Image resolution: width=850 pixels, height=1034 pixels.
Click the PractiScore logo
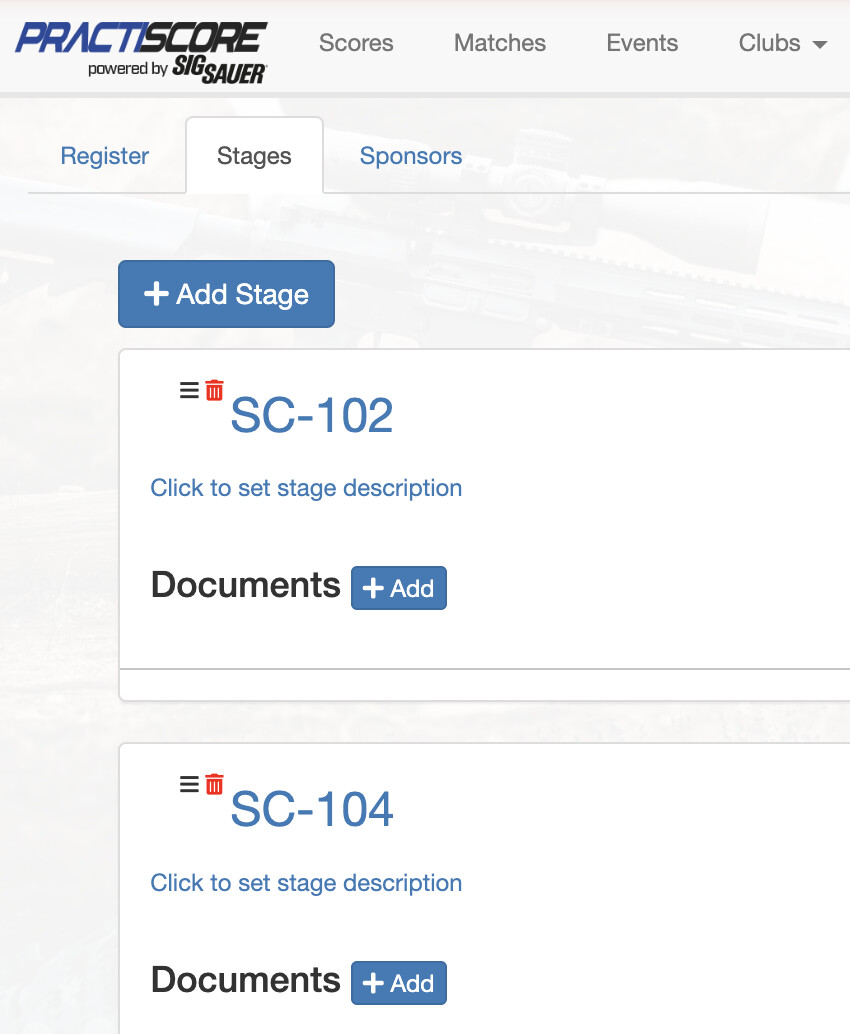click(141, 49)
